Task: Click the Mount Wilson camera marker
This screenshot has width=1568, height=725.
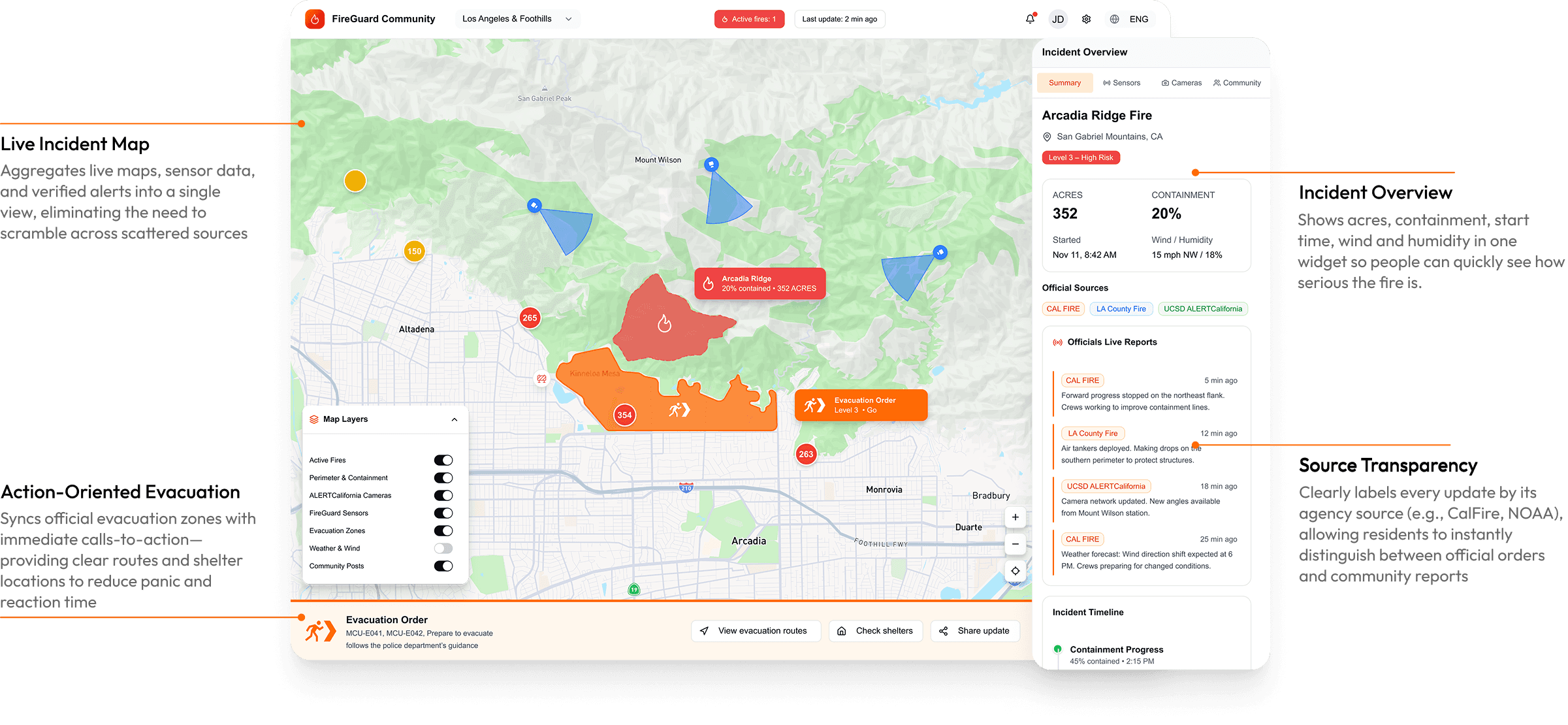Action: click(x=712, y=165)
